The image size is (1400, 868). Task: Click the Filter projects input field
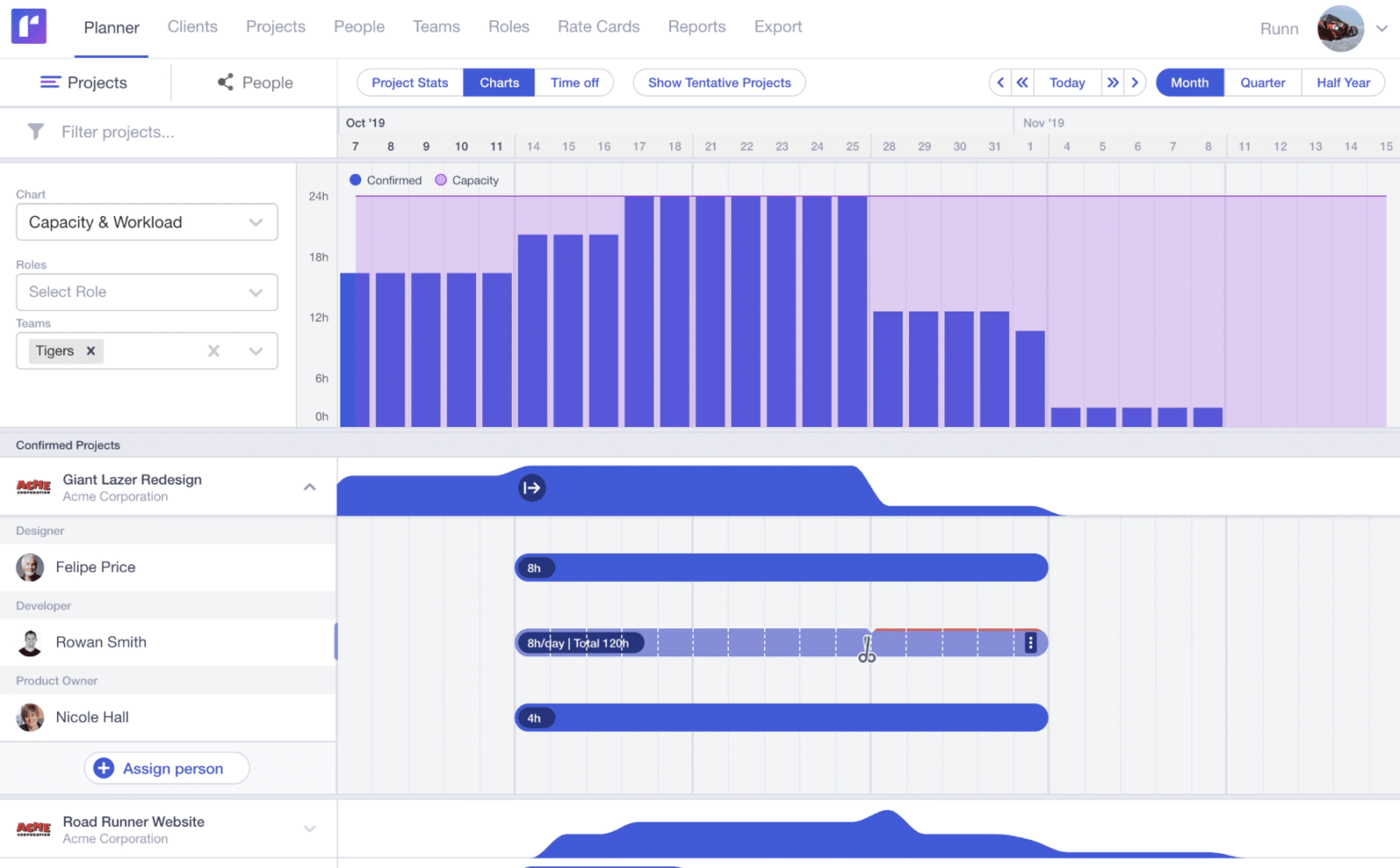coord(140,132)
